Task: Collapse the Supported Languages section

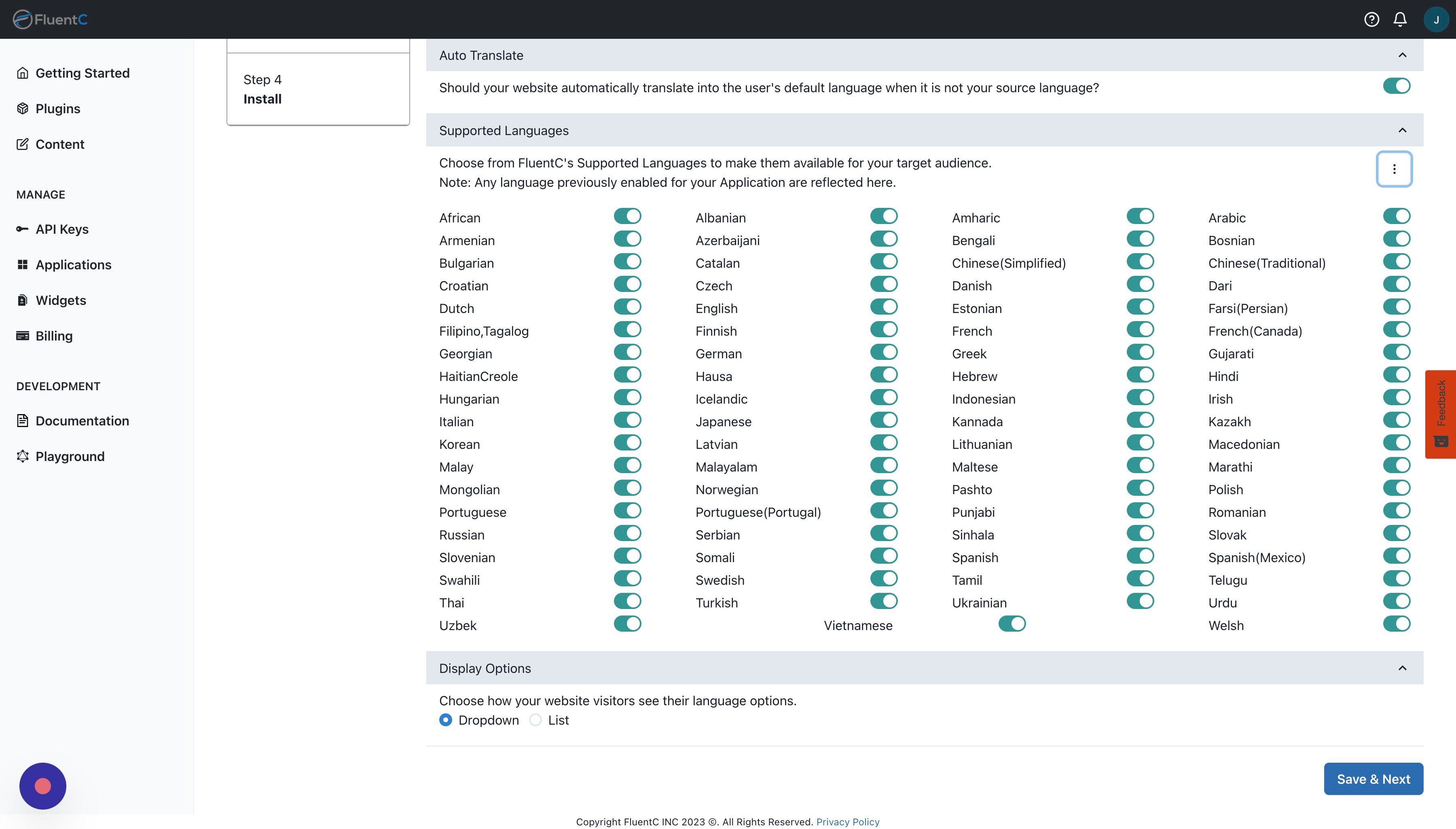Action: [x=1402, y=130]
